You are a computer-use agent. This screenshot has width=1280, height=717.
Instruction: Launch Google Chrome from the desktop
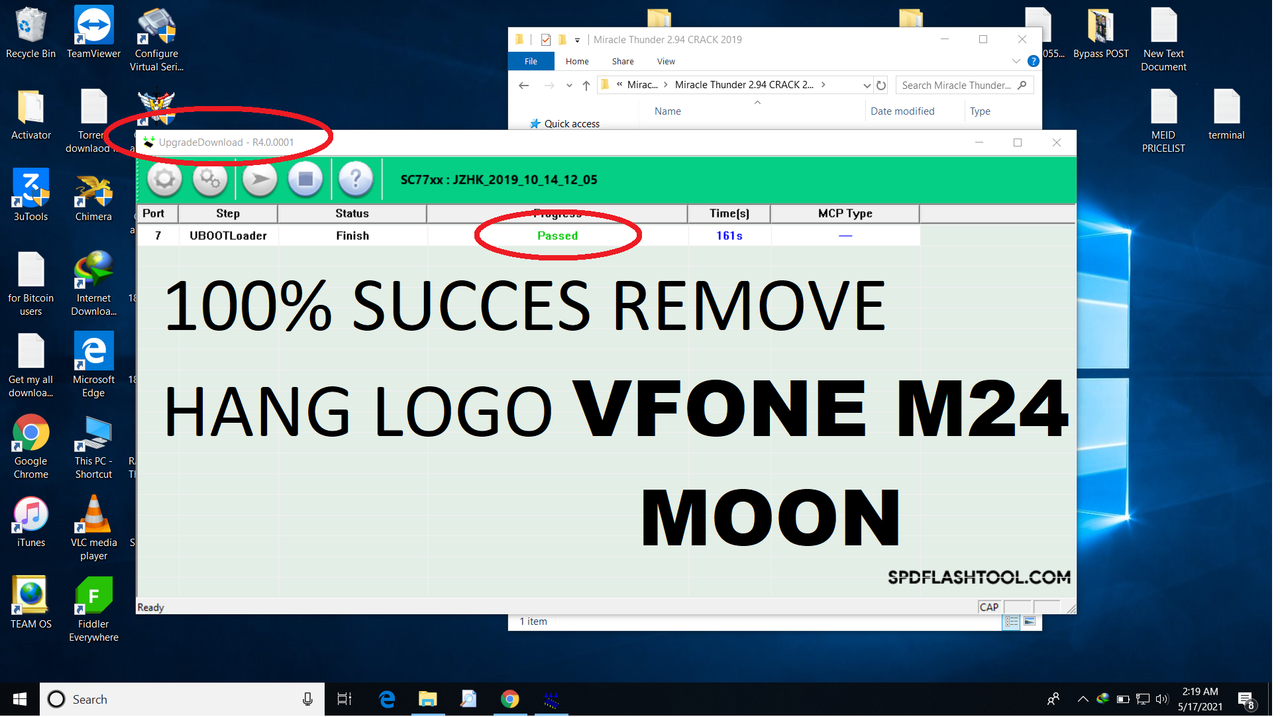31,447
